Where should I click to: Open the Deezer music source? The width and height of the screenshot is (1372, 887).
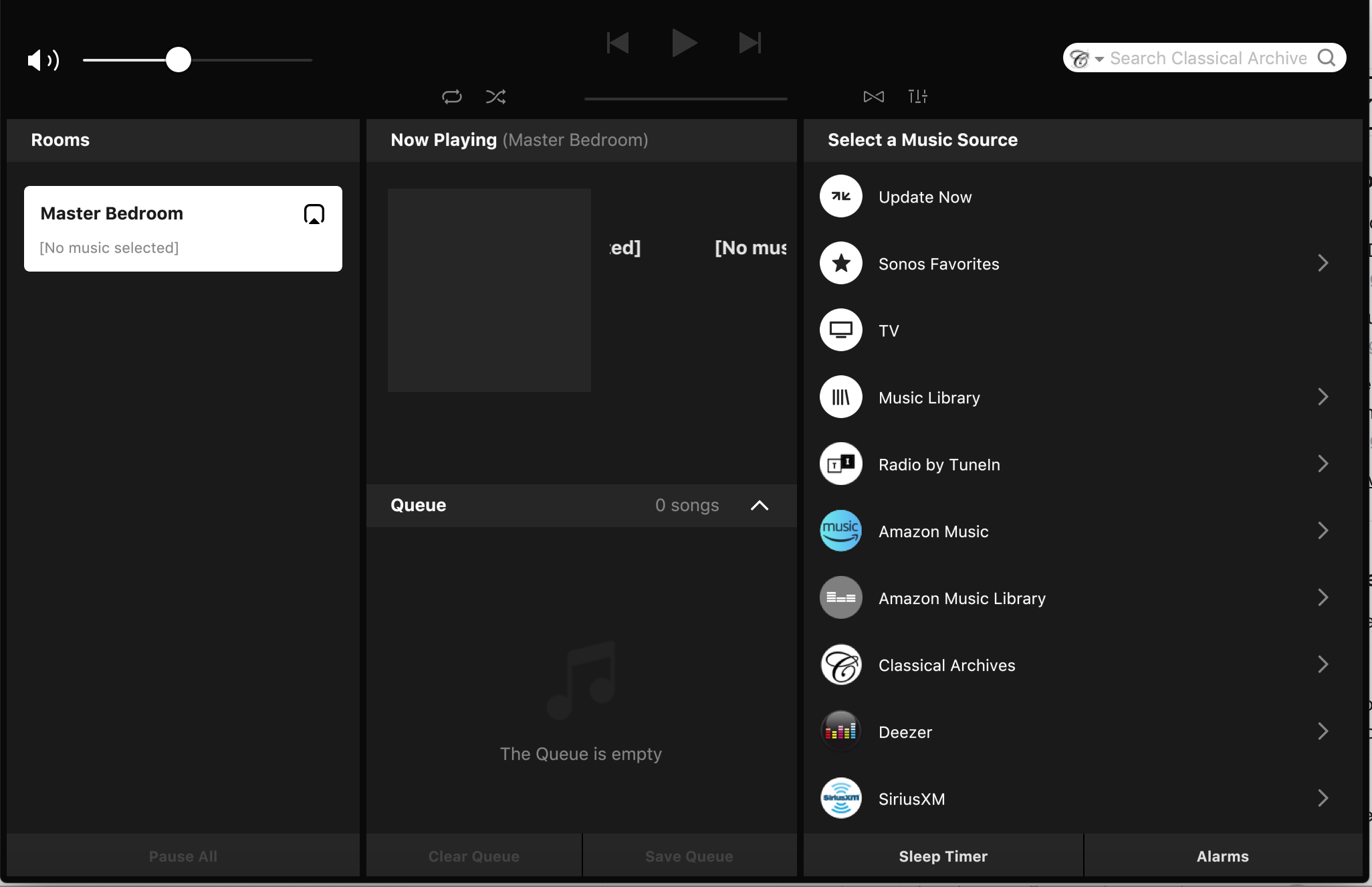[x=905, y=732]
